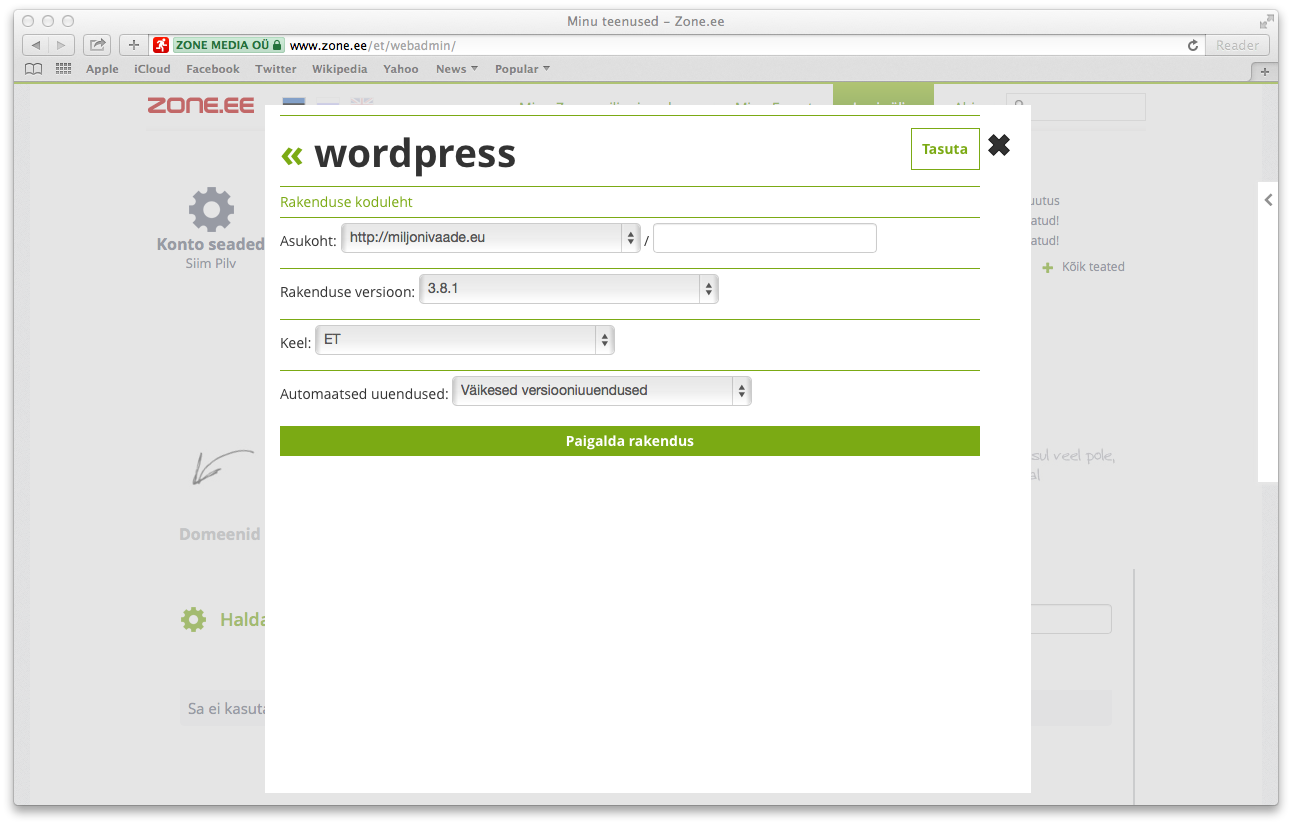This screenshot has width=1292, height=825.
Task: Open the Facebook bookmark
Action: pyautogui.click(x=213, y=69)
